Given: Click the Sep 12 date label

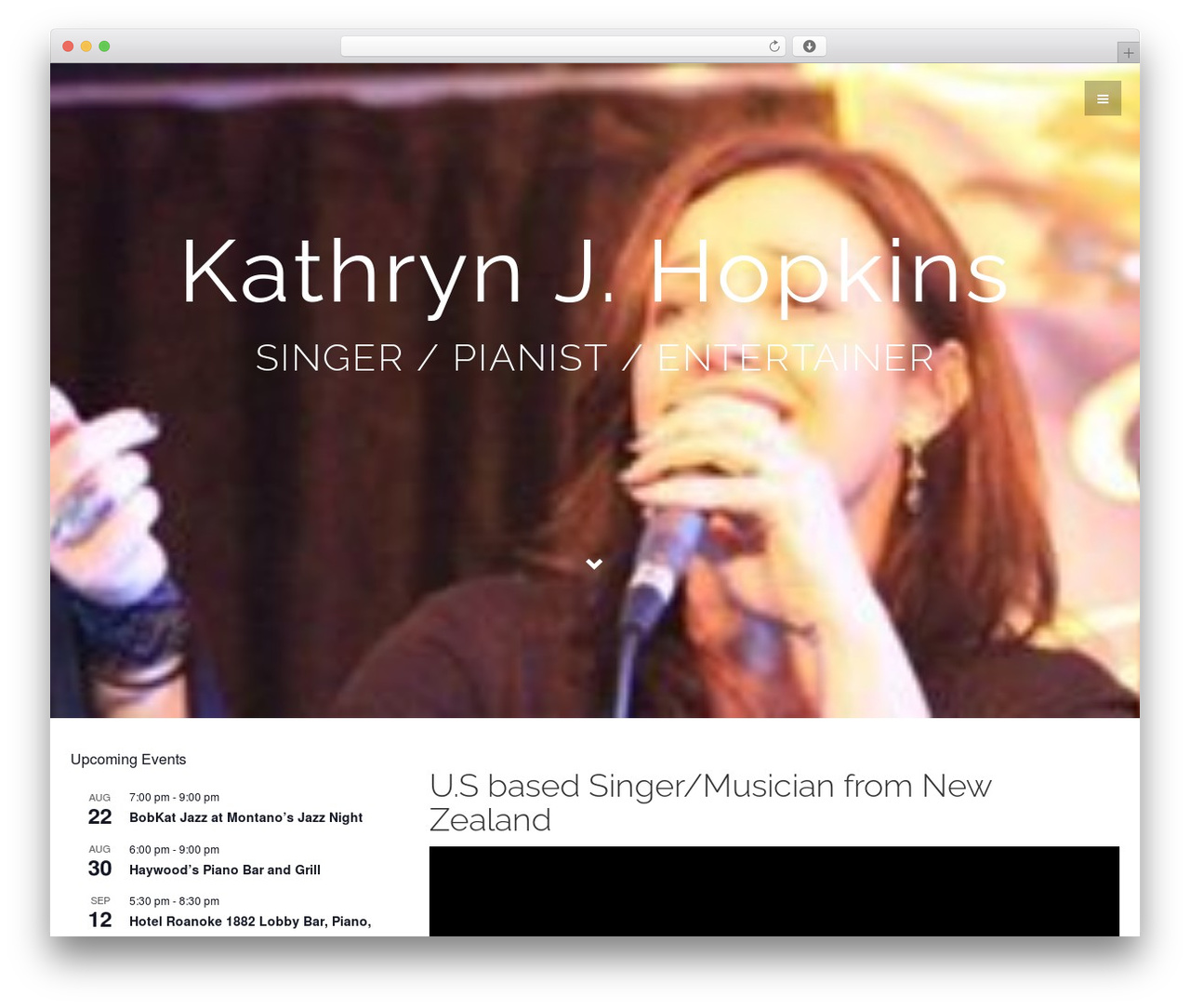Looking at the screenshot, I should tap(99, 912).
